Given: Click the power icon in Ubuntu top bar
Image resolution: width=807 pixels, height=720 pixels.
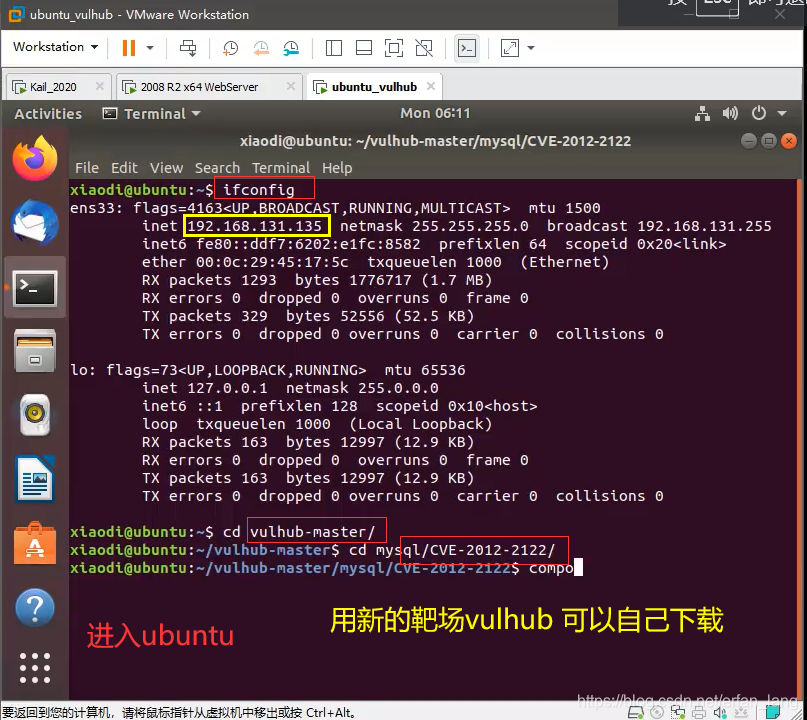Looking at the screenshot, I should [x=759, y=113].
